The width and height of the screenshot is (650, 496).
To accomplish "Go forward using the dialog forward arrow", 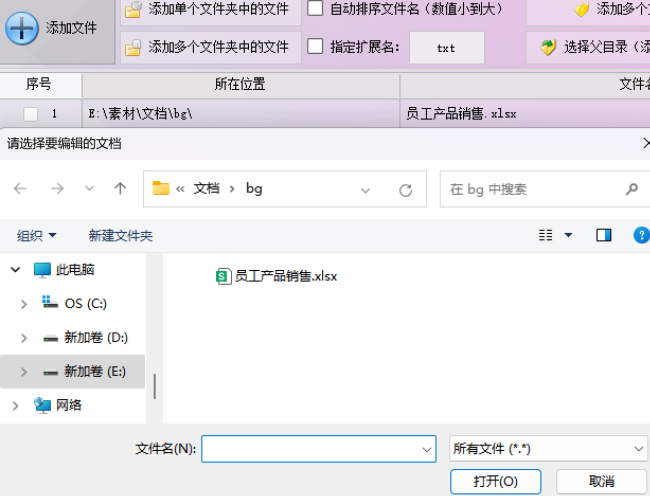I will 57,189.
